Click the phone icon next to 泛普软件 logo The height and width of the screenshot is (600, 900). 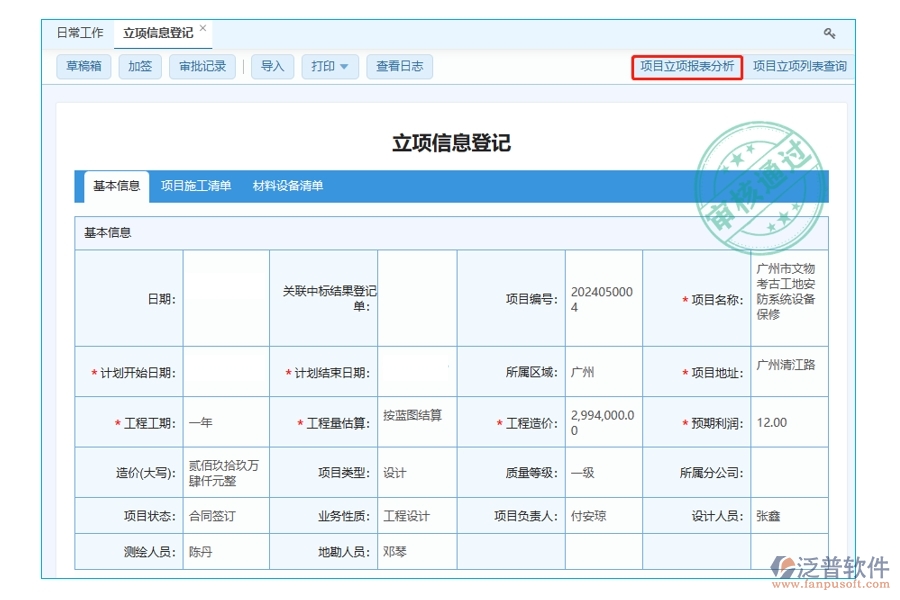click(x=783, y=566)
